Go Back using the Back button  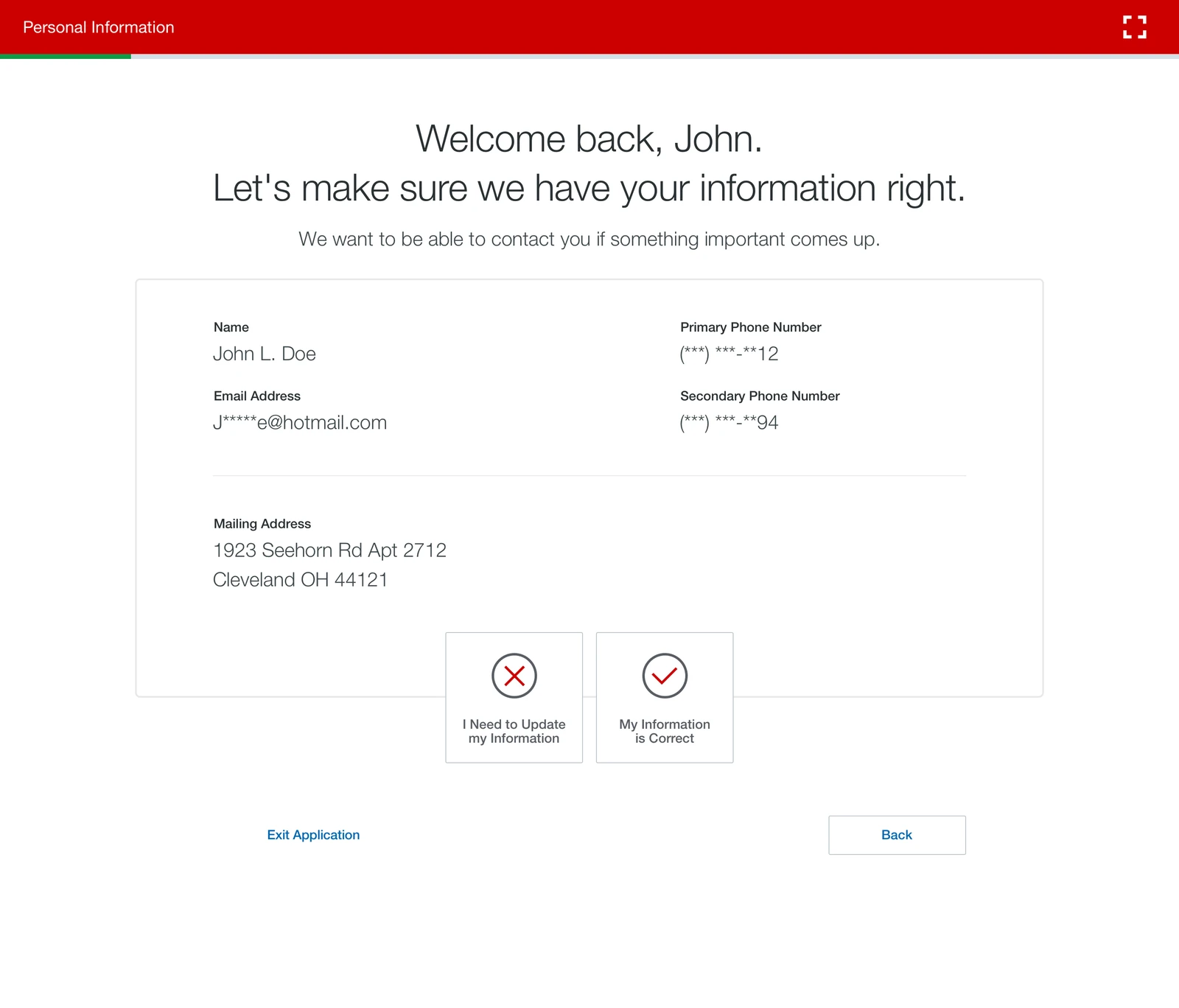897,835
